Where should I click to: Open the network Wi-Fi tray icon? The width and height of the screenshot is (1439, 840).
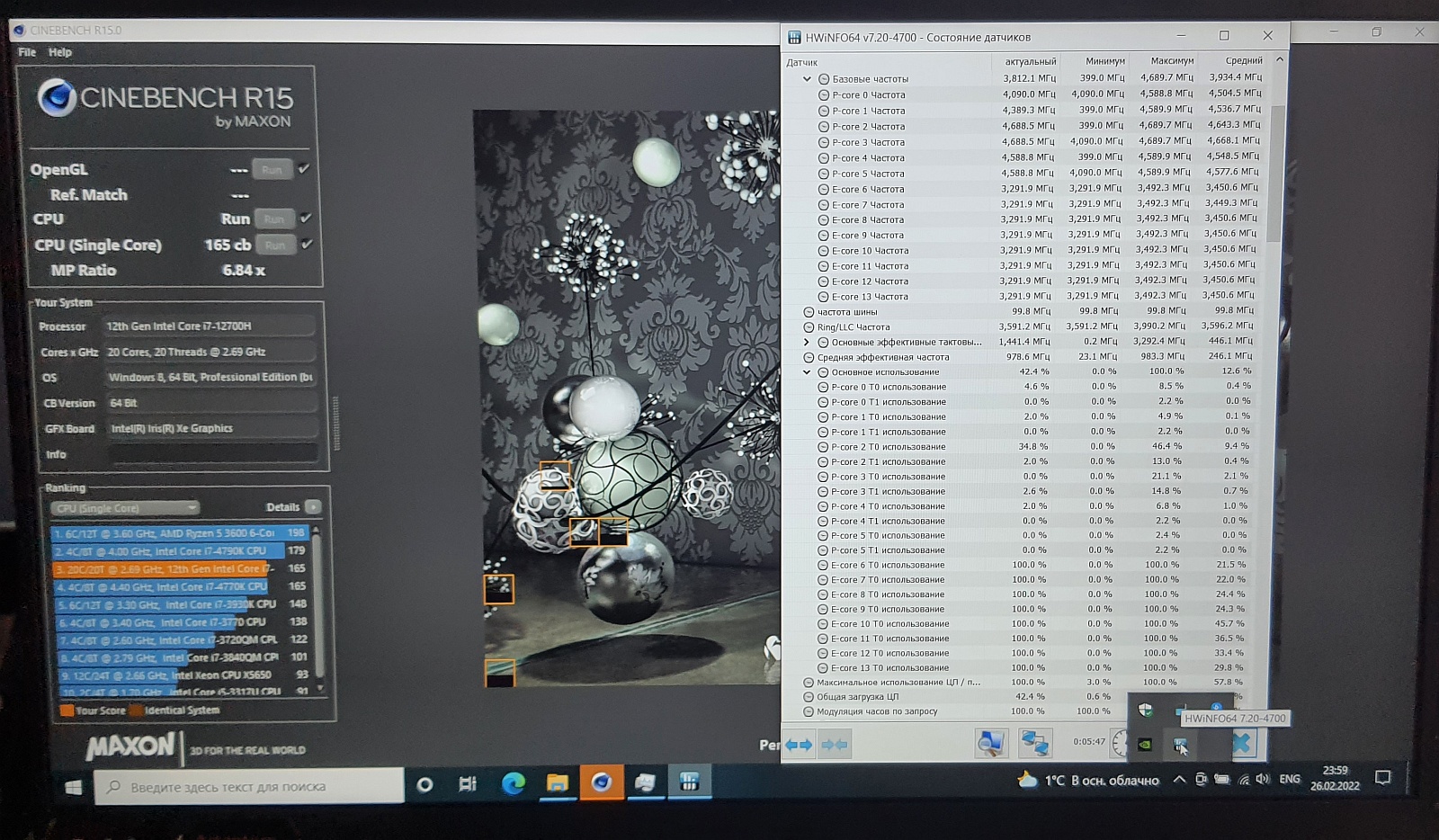pos(1244,780)
